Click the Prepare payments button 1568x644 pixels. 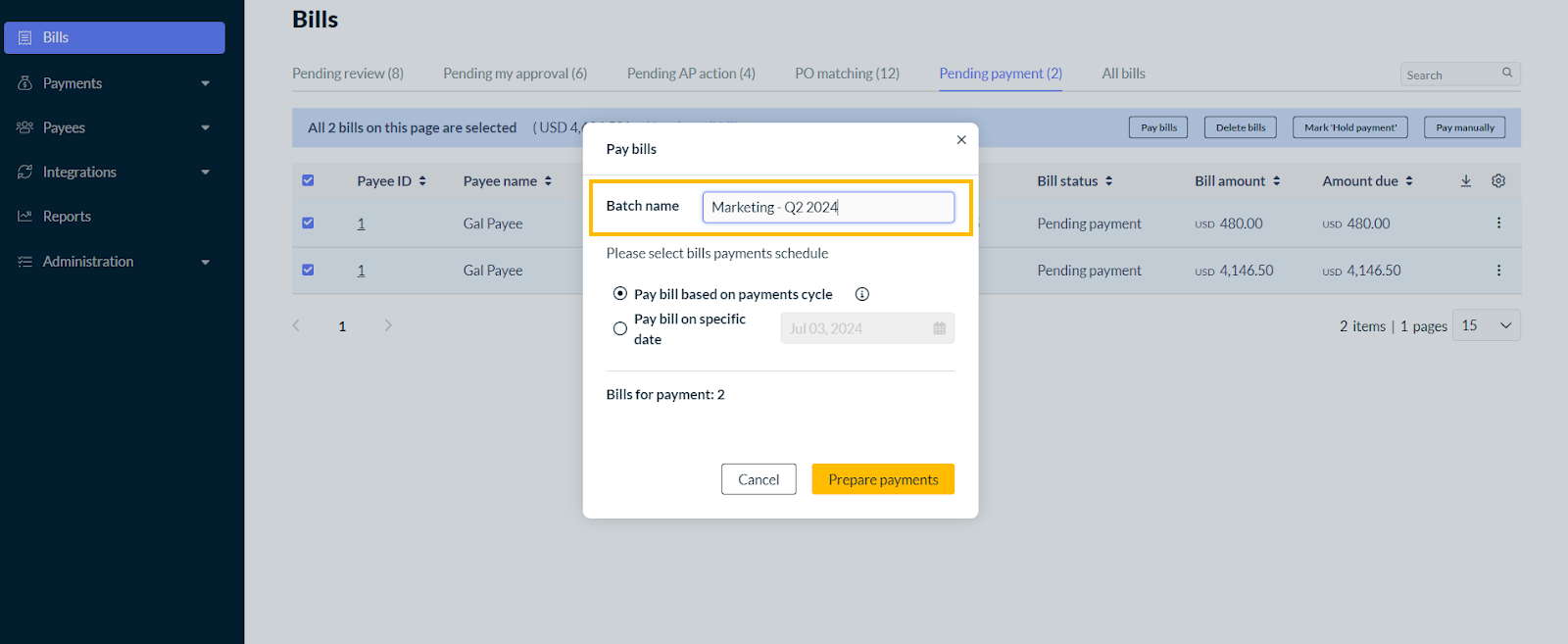[883, 479]
